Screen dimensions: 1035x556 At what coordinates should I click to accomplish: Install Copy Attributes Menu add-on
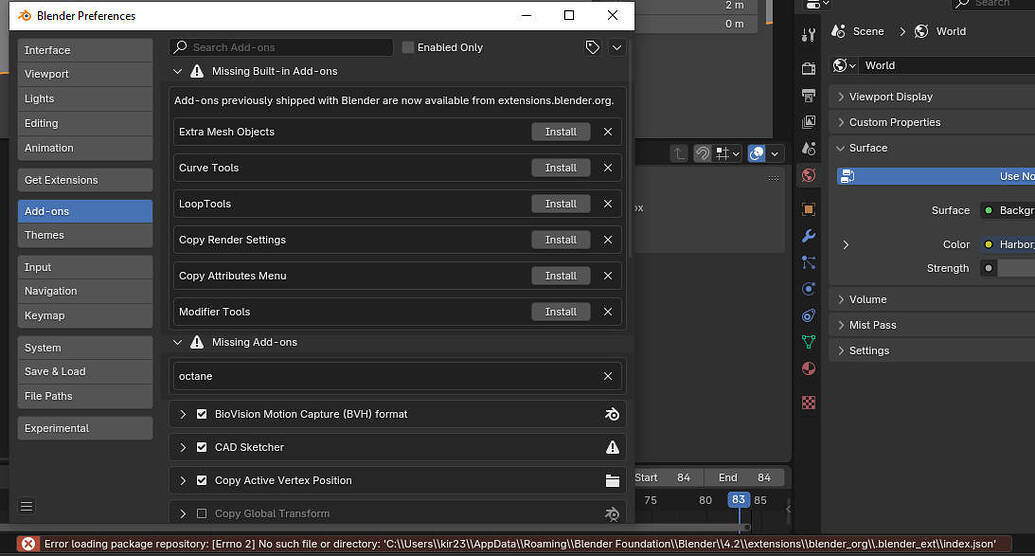coord(560,276)
